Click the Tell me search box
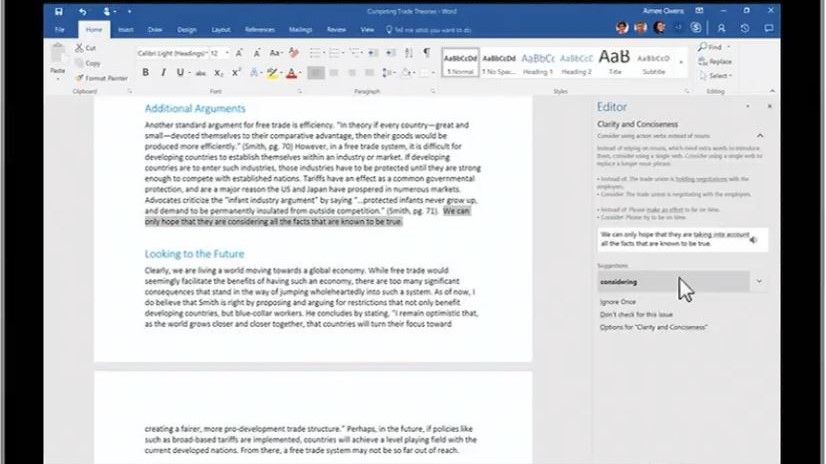Screen dimensions: 826x464 (428, 30)
